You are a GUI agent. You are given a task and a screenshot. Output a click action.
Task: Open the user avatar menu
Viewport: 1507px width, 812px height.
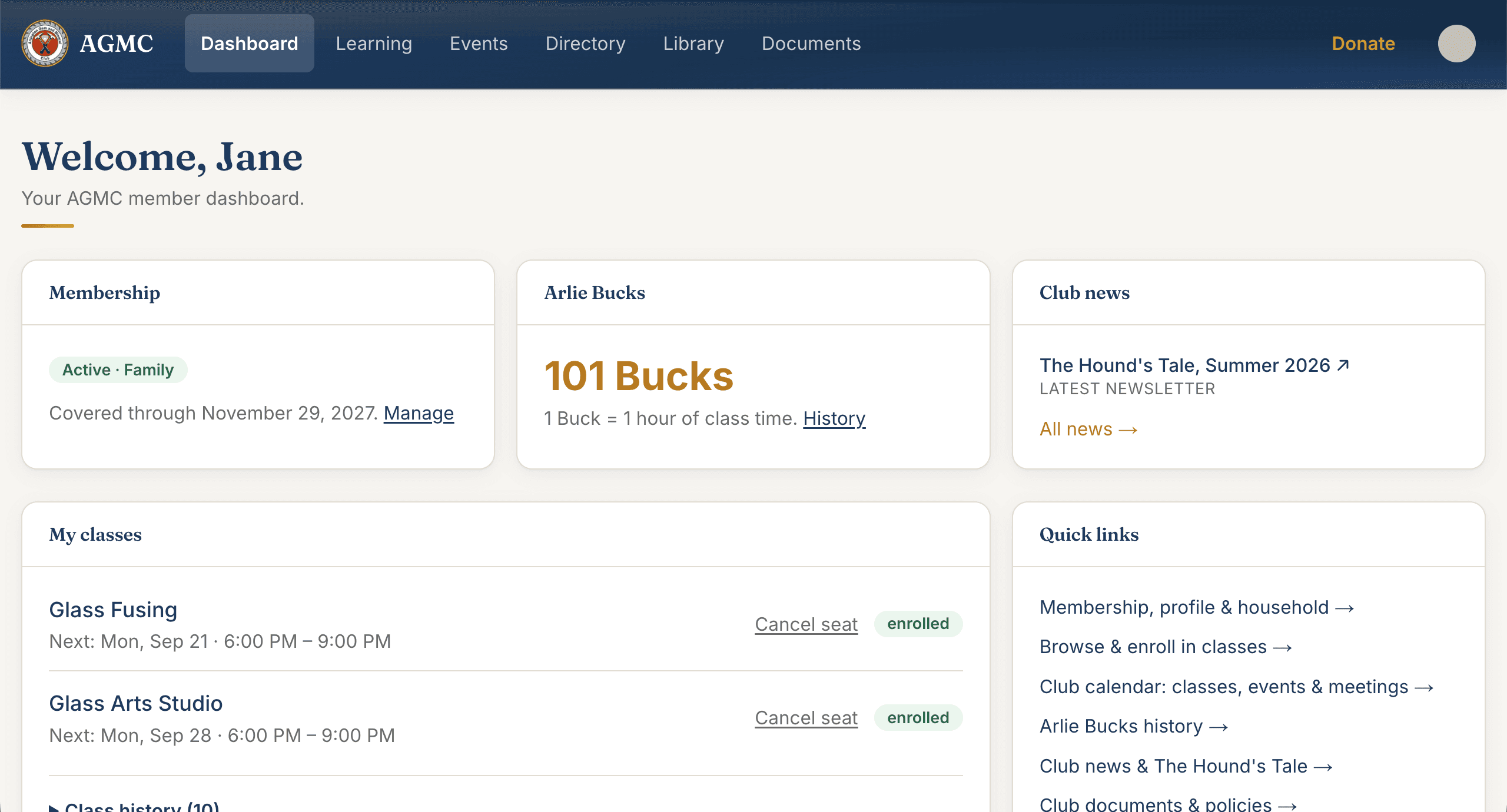[1456, 44]
